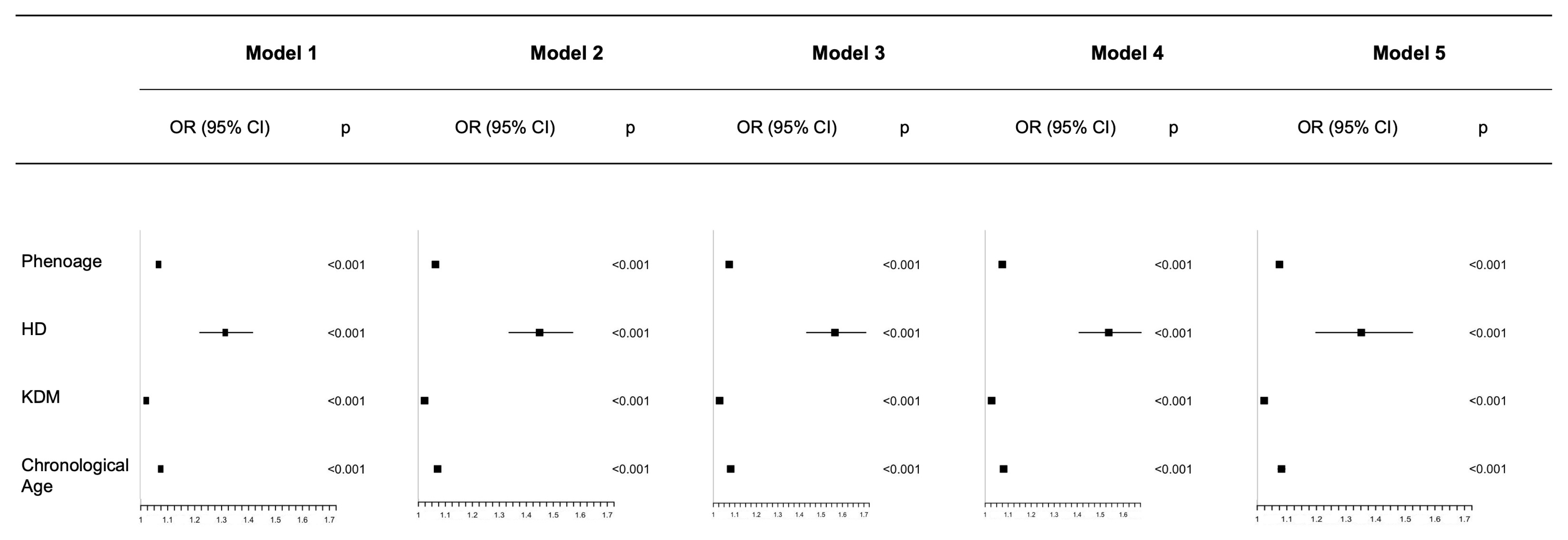Select the KDM row label

pos(41,397)
